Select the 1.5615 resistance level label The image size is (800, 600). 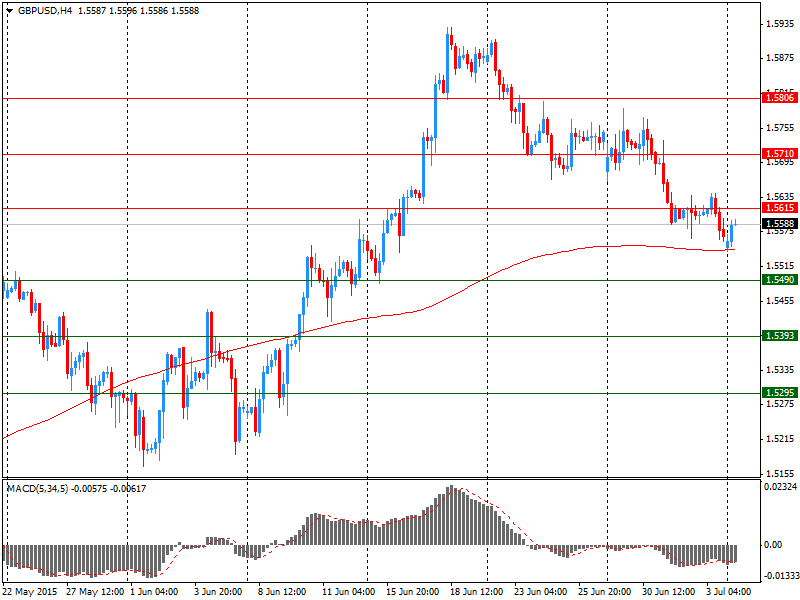(x=780, y=208)
